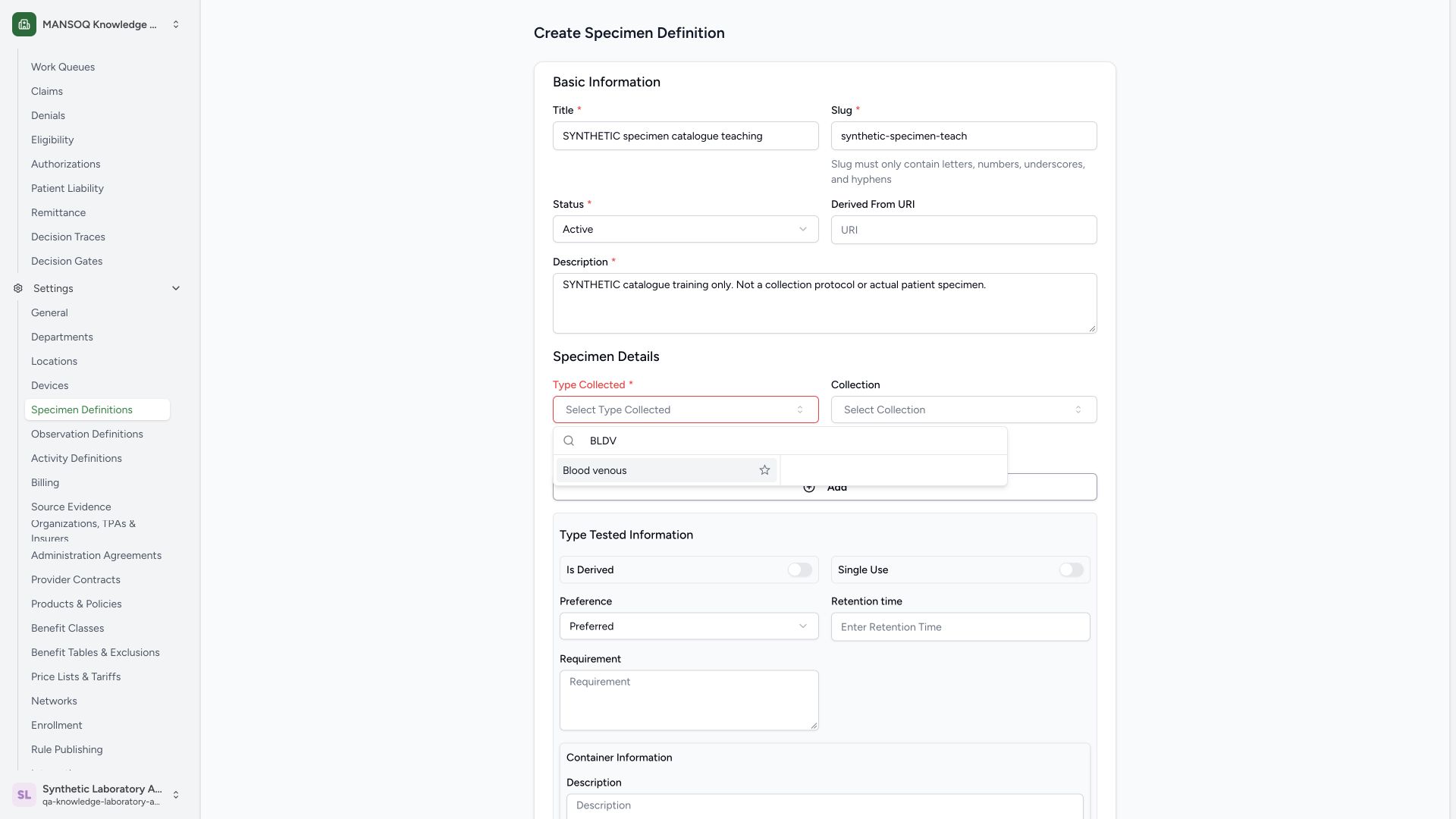Viewport: 1456px width, 819px height.
Task: Toggle the Is Derived switch
Action: click(x=799, y=570)
